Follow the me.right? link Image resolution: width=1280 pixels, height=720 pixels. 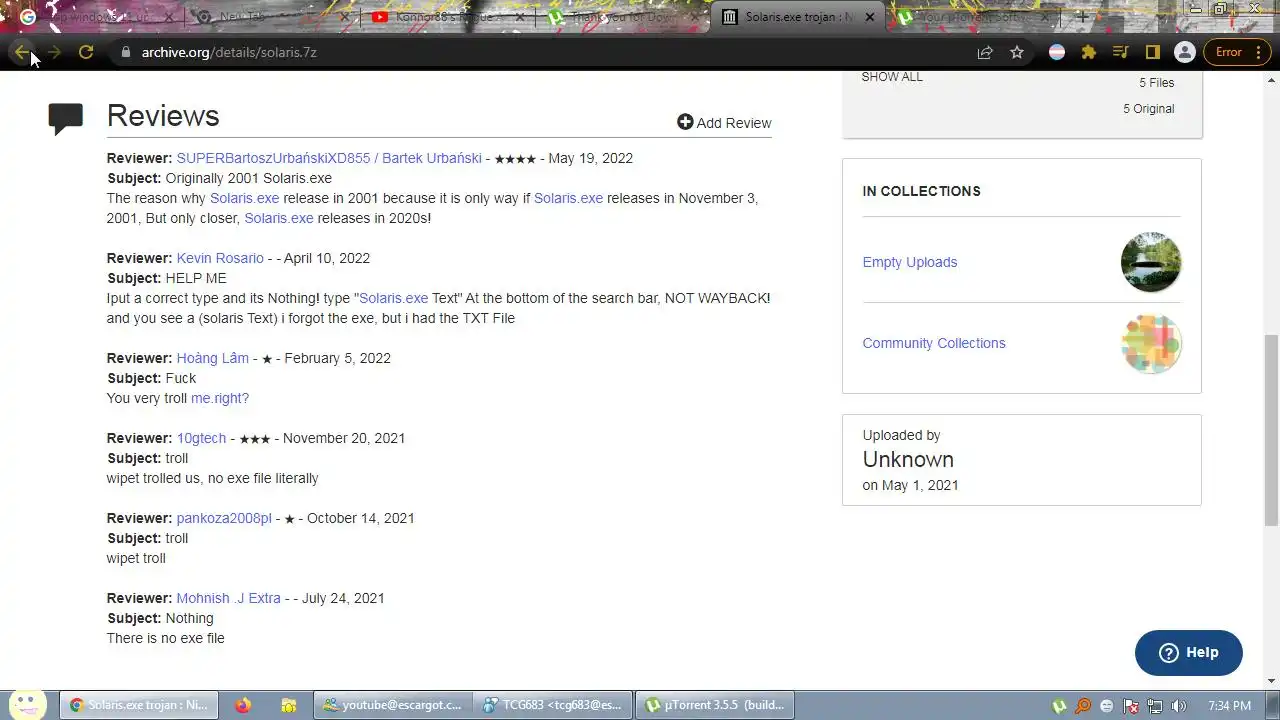tap(220, 398)
